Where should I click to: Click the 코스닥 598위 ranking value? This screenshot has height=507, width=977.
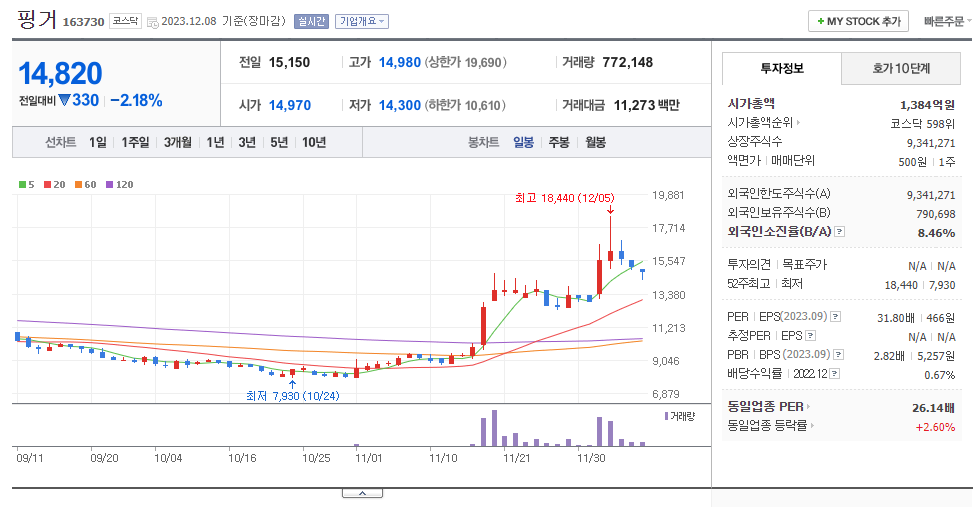922,124
